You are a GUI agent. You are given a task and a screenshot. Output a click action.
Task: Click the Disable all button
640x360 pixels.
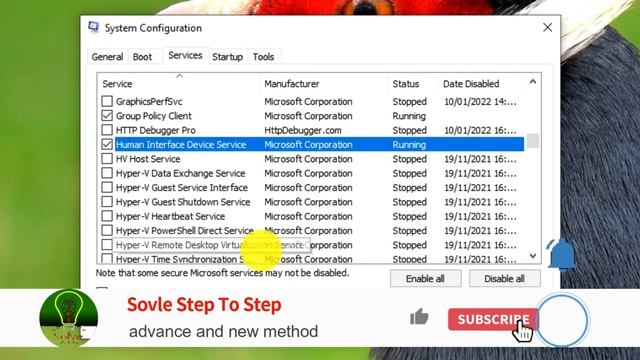click(x=504, y=279)
